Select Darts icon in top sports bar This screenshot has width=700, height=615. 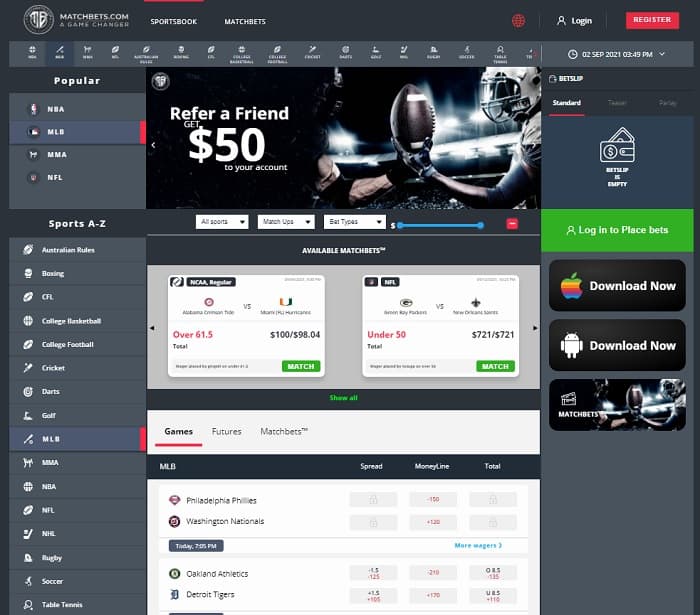(x=346, y=52)
